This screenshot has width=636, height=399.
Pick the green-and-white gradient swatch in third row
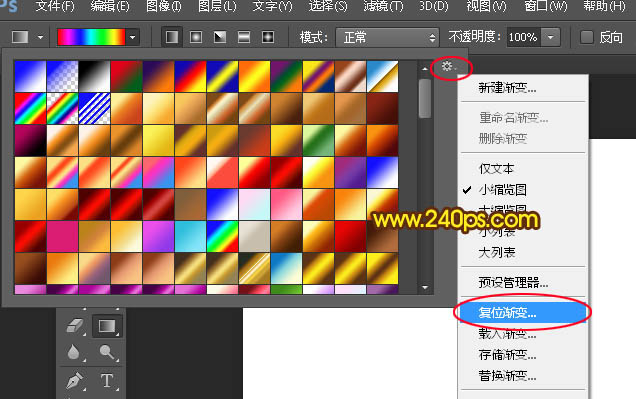(x=318, y=140)
